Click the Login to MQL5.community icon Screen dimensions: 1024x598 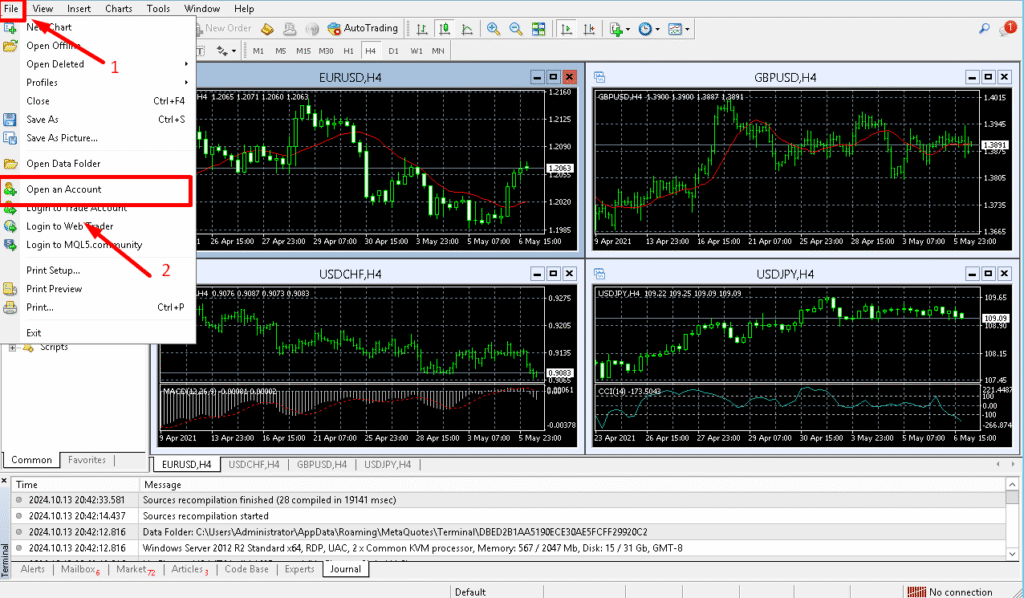point(10,245)
